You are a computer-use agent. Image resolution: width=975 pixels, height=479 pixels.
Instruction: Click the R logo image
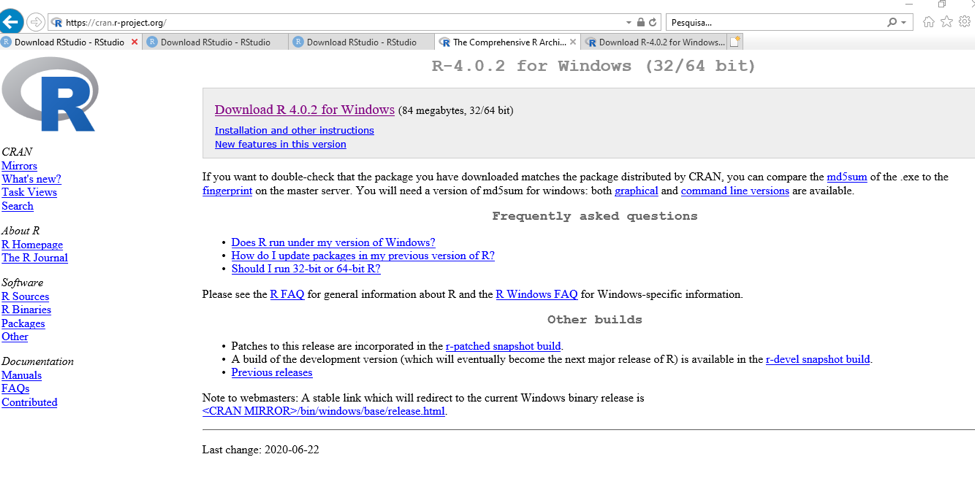[50, 96]
